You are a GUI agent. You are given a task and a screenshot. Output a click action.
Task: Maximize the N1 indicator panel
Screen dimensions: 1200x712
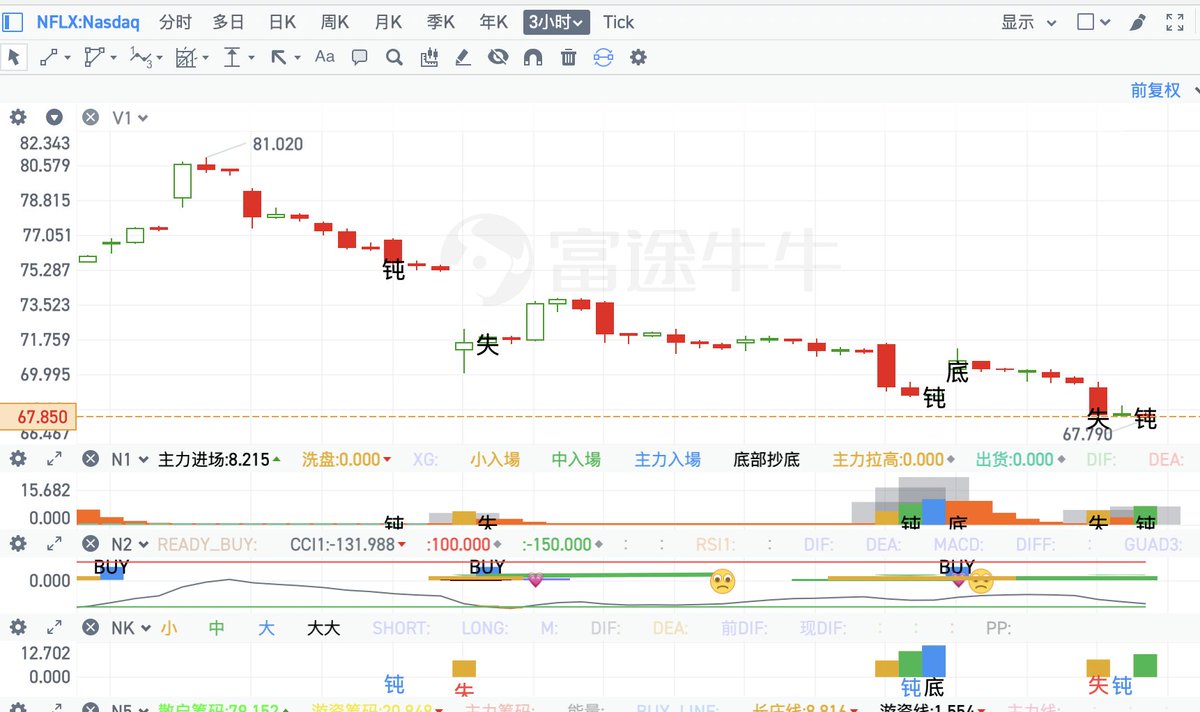(x=54, y=459)
